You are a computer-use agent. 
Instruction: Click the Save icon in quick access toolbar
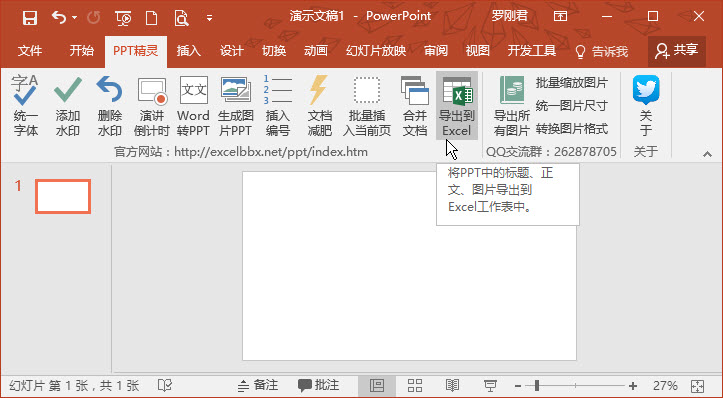(x=30, y=18)
